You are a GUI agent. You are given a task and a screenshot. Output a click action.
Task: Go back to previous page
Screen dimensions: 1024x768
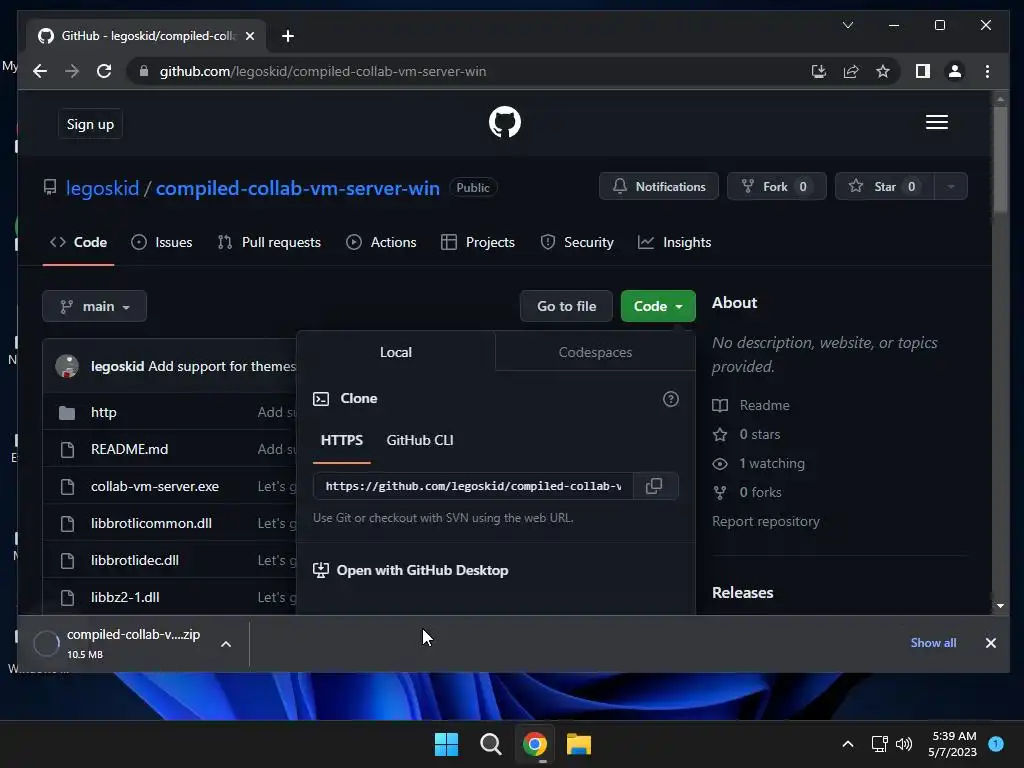[x=40, y=71]
